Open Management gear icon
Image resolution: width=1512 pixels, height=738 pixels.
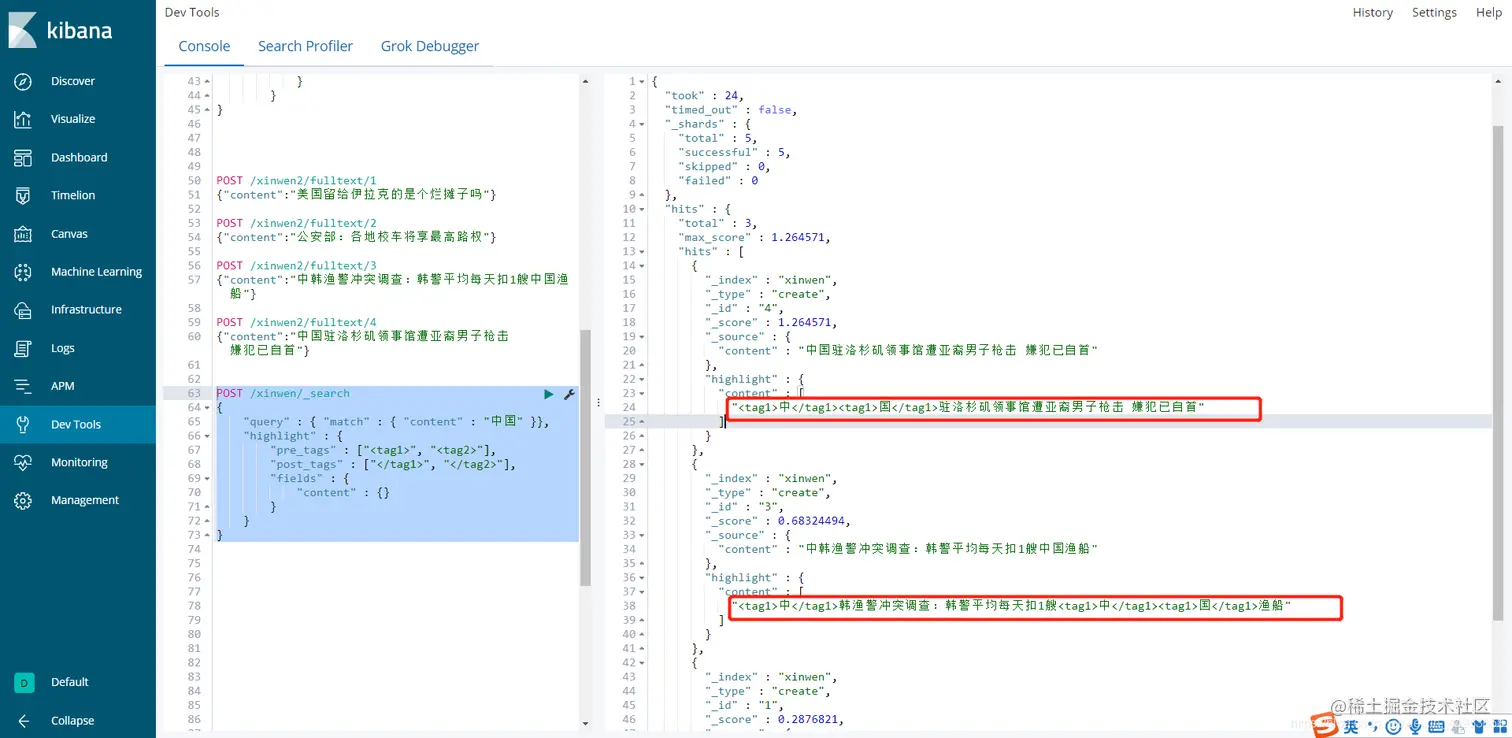pos(23,501)
